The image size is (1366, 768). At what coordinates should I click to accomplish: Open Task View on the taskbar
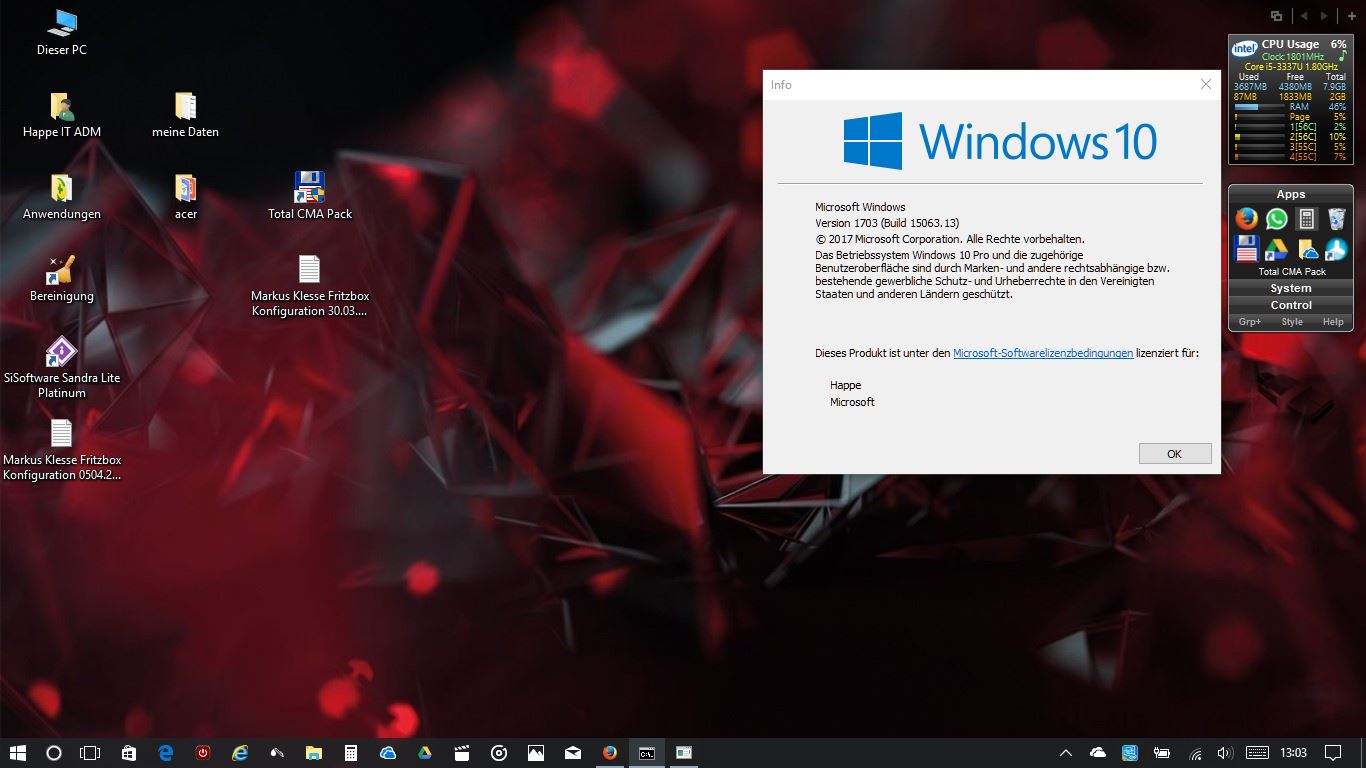click(x=90, y=752)
